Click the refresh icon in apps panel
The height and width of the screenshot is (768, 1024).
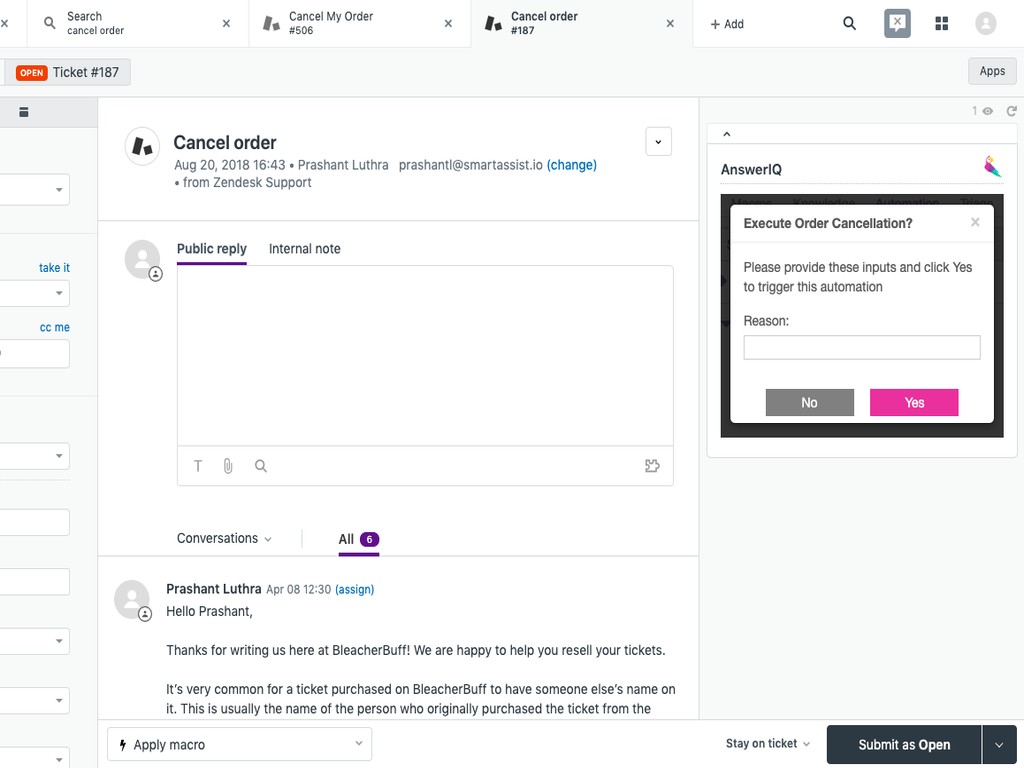tap(1011, 111)
